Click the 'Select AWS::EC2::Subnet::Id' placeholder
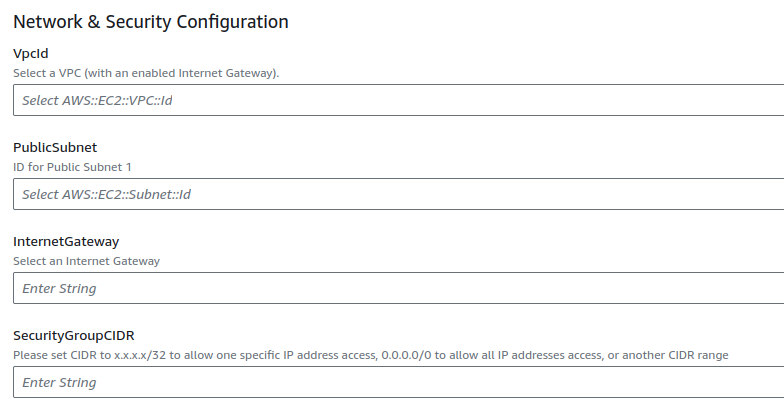Image resolution: width=784 pixels, height=415 pixels. 106,194
